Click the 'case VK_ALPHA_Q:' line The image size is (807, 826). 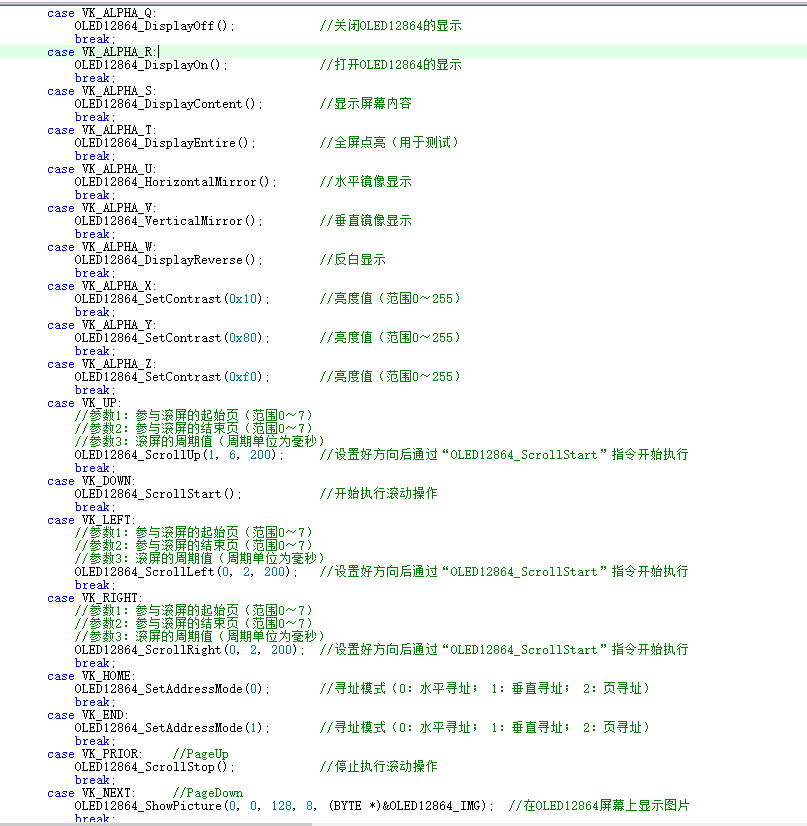pyautogui.click(x=102, y=13)
